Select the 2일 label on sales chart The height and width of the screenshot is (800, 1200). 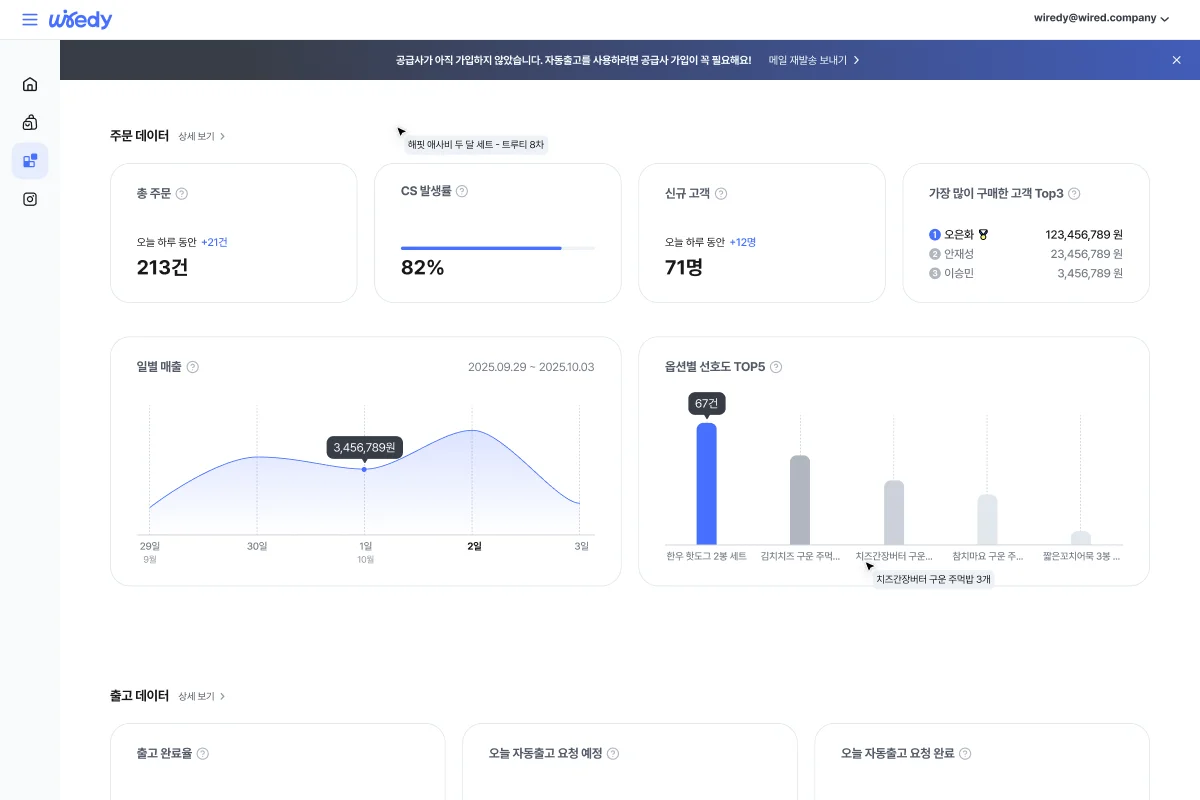tap(474, 546)
